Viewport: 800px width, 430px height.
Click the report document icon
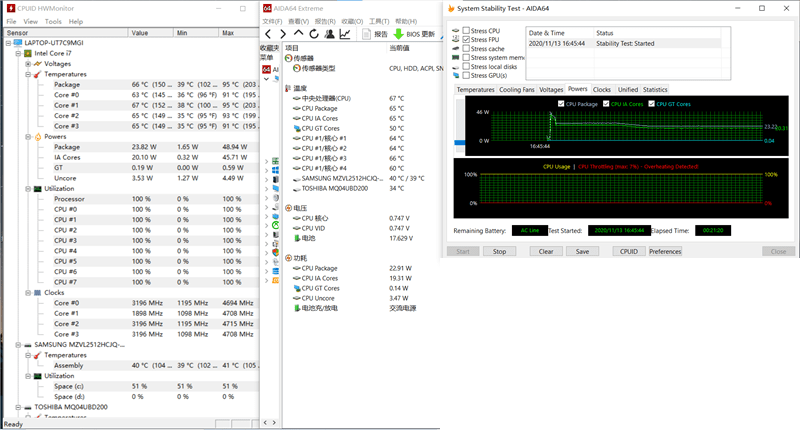[366, 34]
